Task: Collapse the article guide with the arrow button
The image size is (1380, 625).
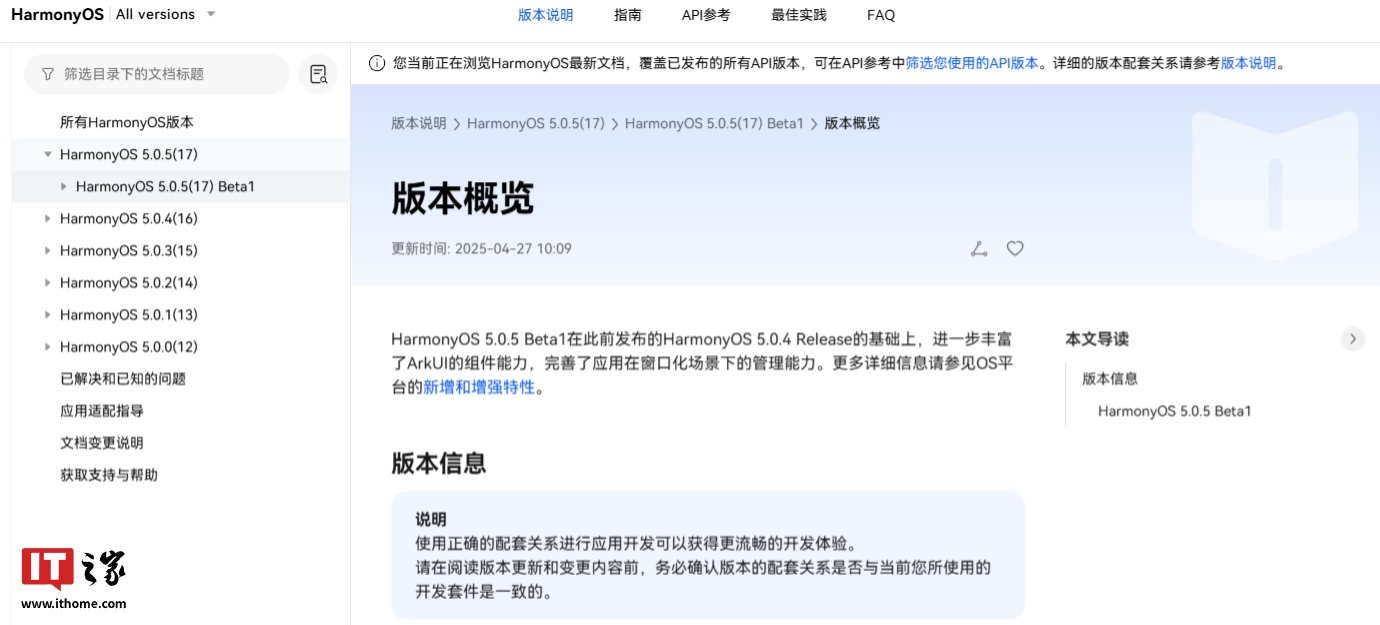Action: tap(1352, 339)
